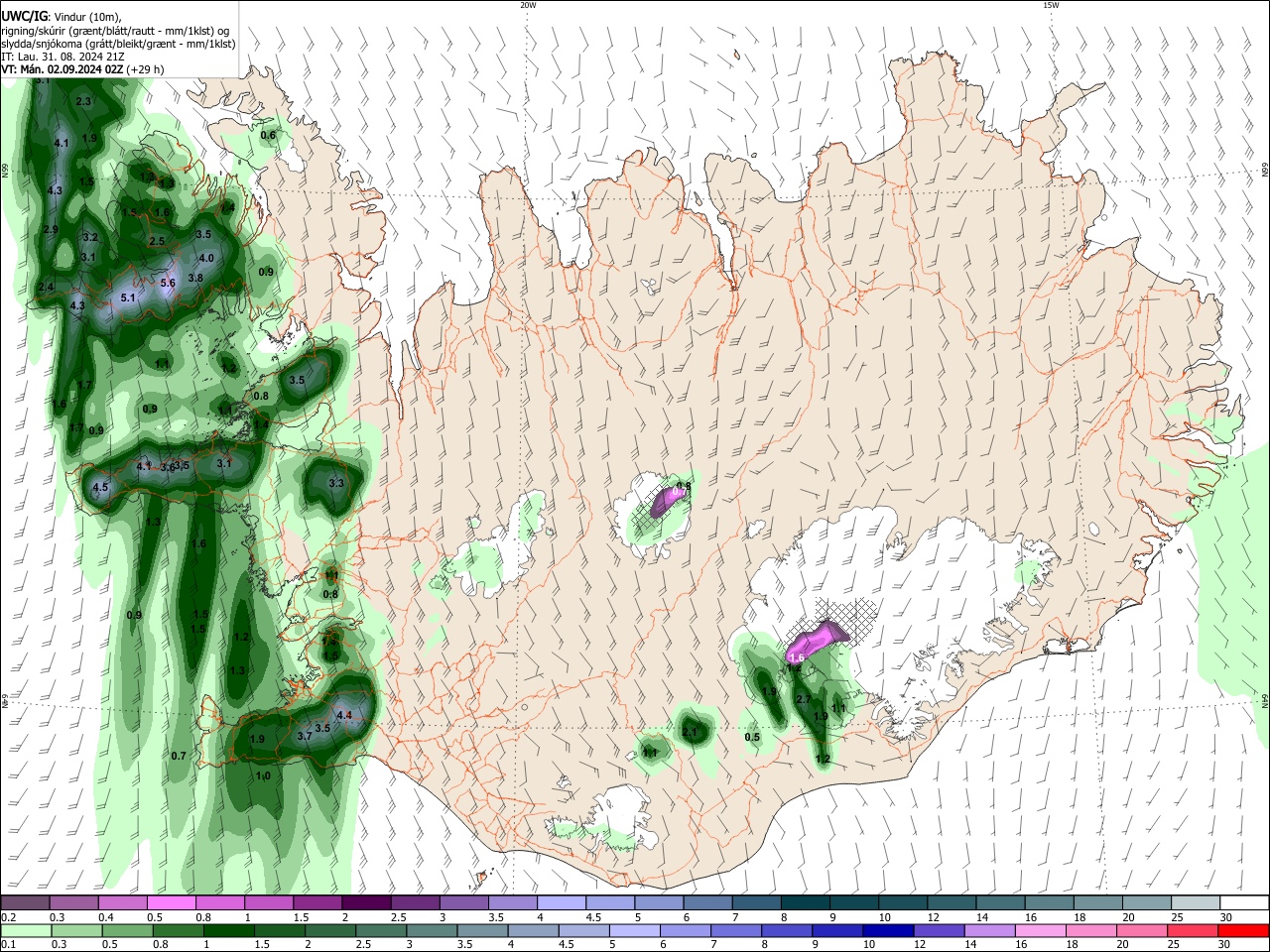The height and width of the screenshot is (952, 1270).
Task: Select the 2.7 value south of Vatnajökull
Action: click(805, 699)
